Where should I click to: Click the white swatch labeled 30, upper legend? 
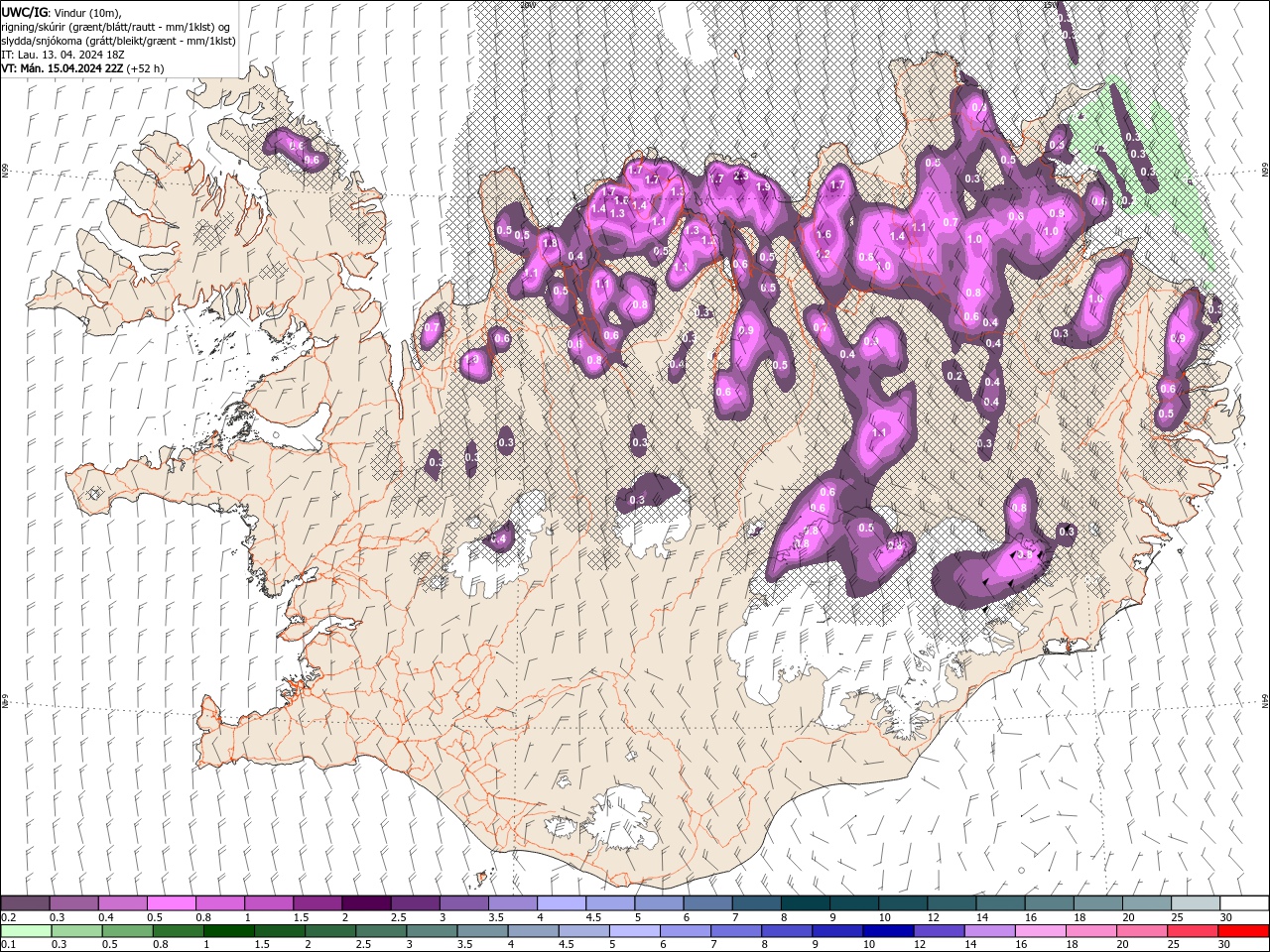point(1244,903)
